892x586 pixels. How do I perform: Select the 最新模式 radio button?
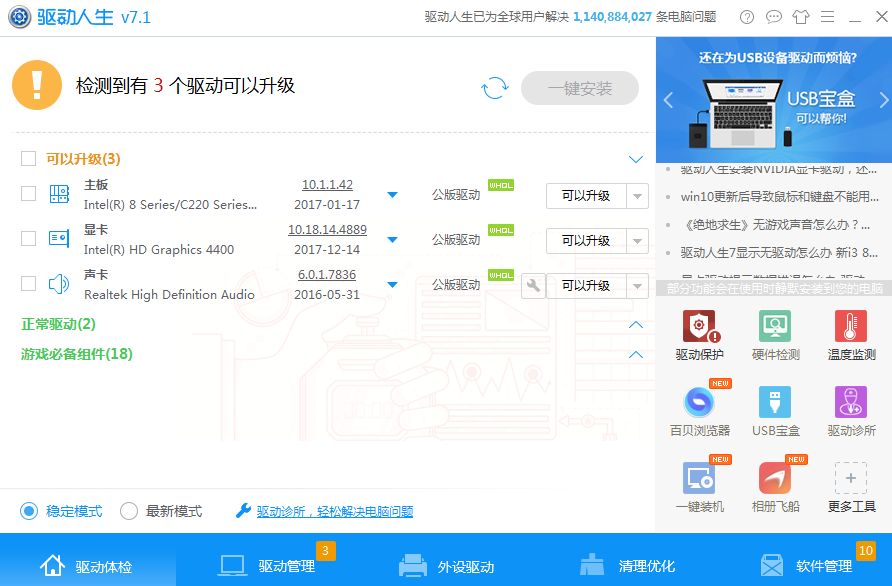[129, 511]
